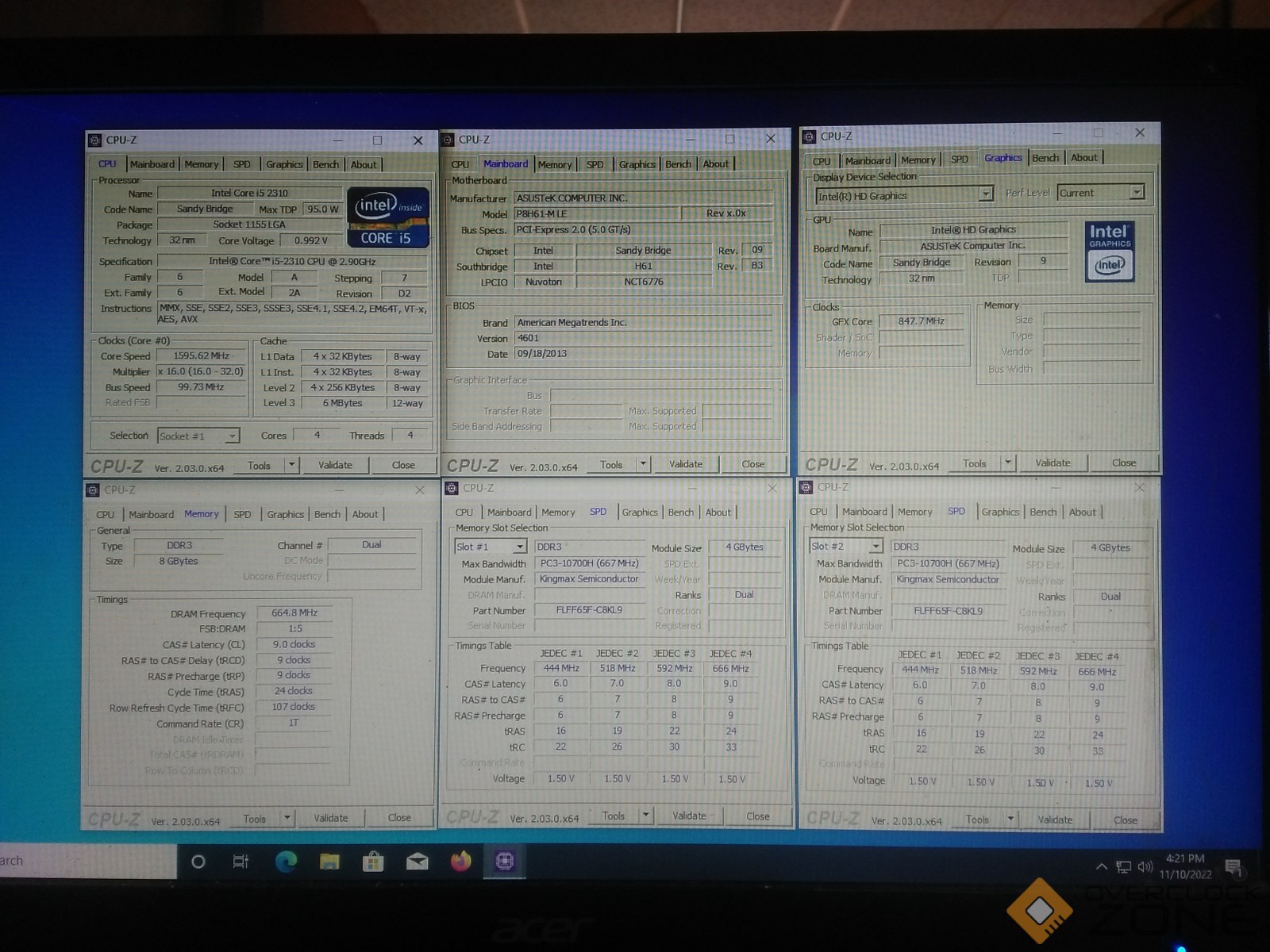
Task: Open File Explorer from the taskbar
Action: click(x=329, y=861)
